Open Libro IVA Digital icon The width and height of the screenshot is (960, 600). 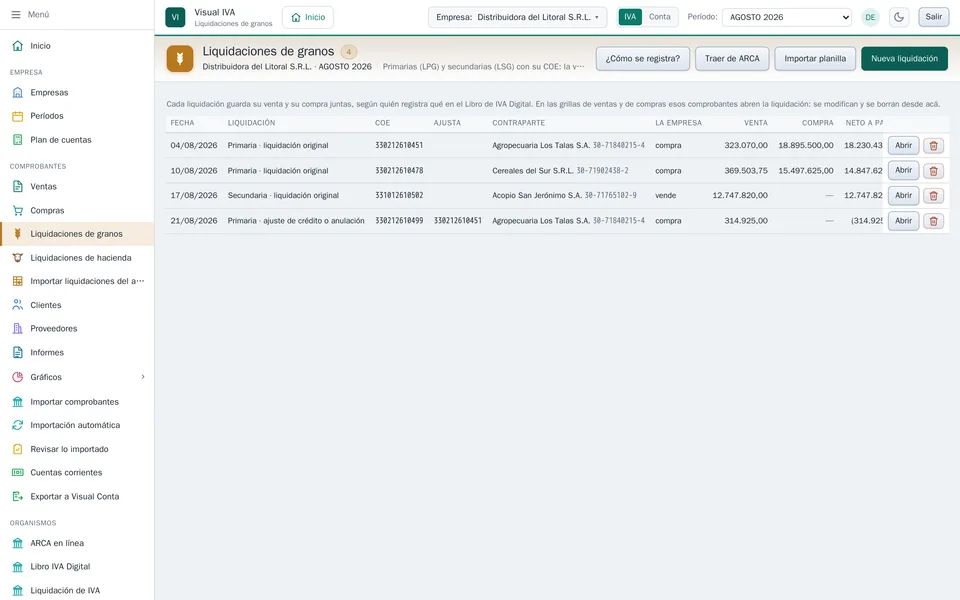pyautogui.click(x=18, y=566)
